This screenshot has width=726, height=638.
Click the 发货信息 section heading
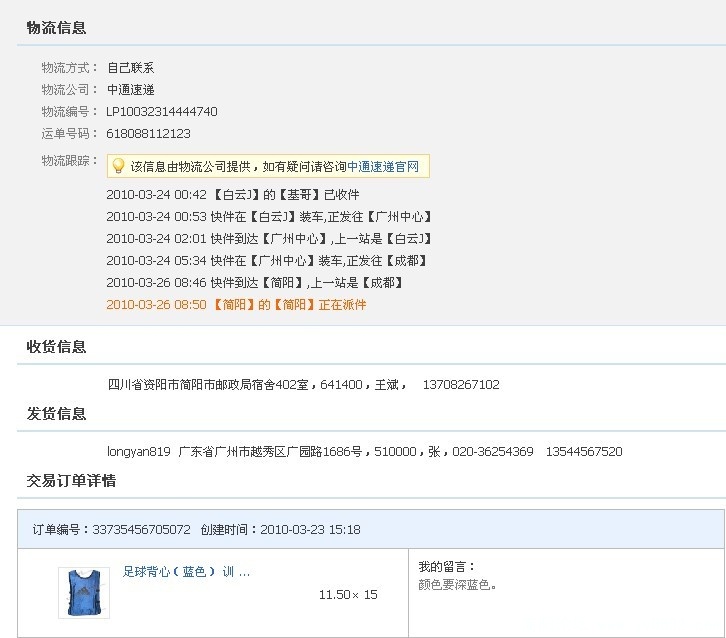[x=56, y=413]
